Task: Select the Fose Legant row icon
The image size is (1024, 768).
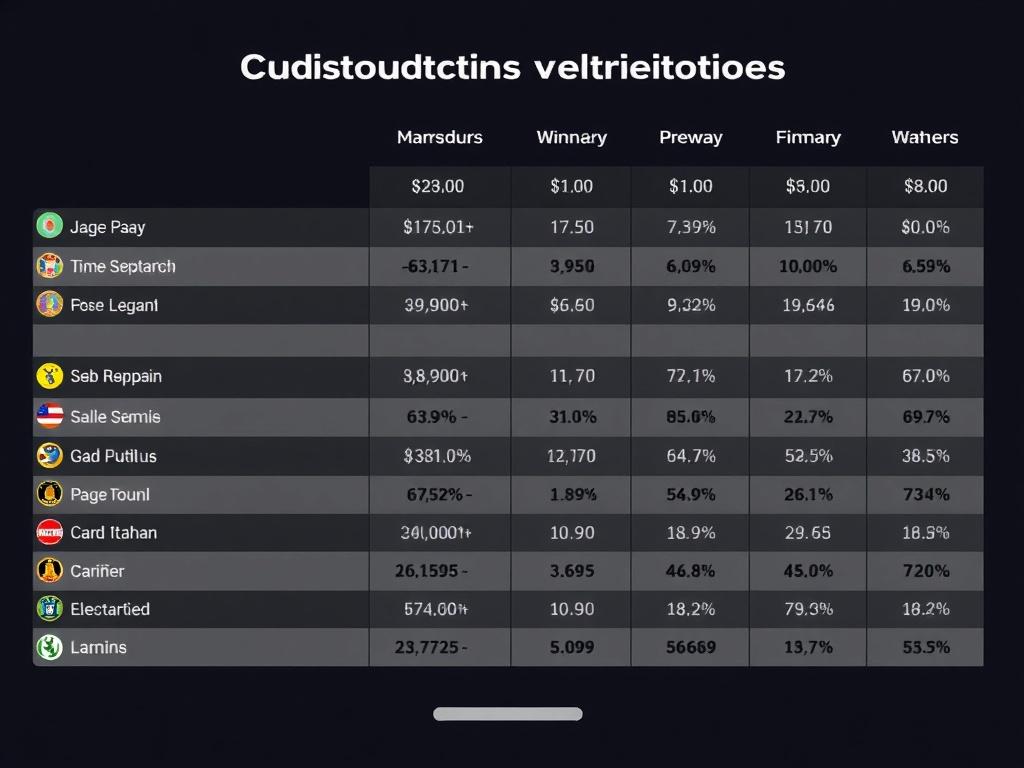Action: click(49, 304)
